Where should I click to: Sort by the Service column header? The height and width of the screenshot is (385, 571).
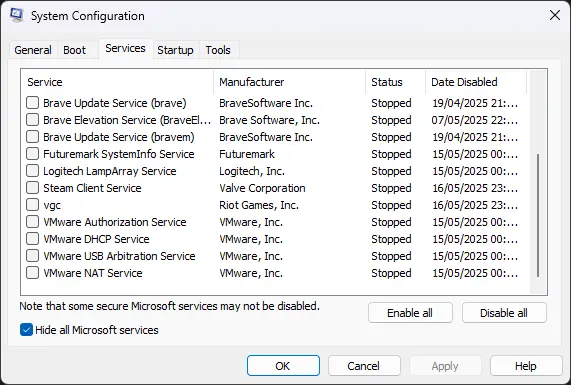tap(118, 82)
